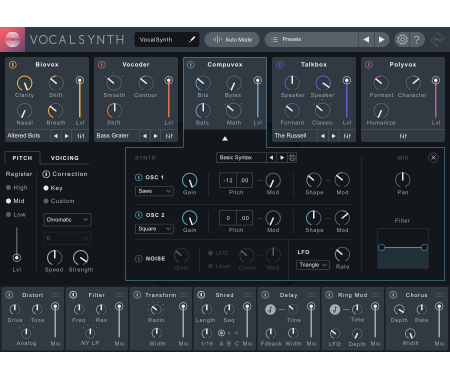Image resolution: width=450 pixels, height=380 pixels.
Task: Toggle the Polyvox module power
Action: pos(369,65)
